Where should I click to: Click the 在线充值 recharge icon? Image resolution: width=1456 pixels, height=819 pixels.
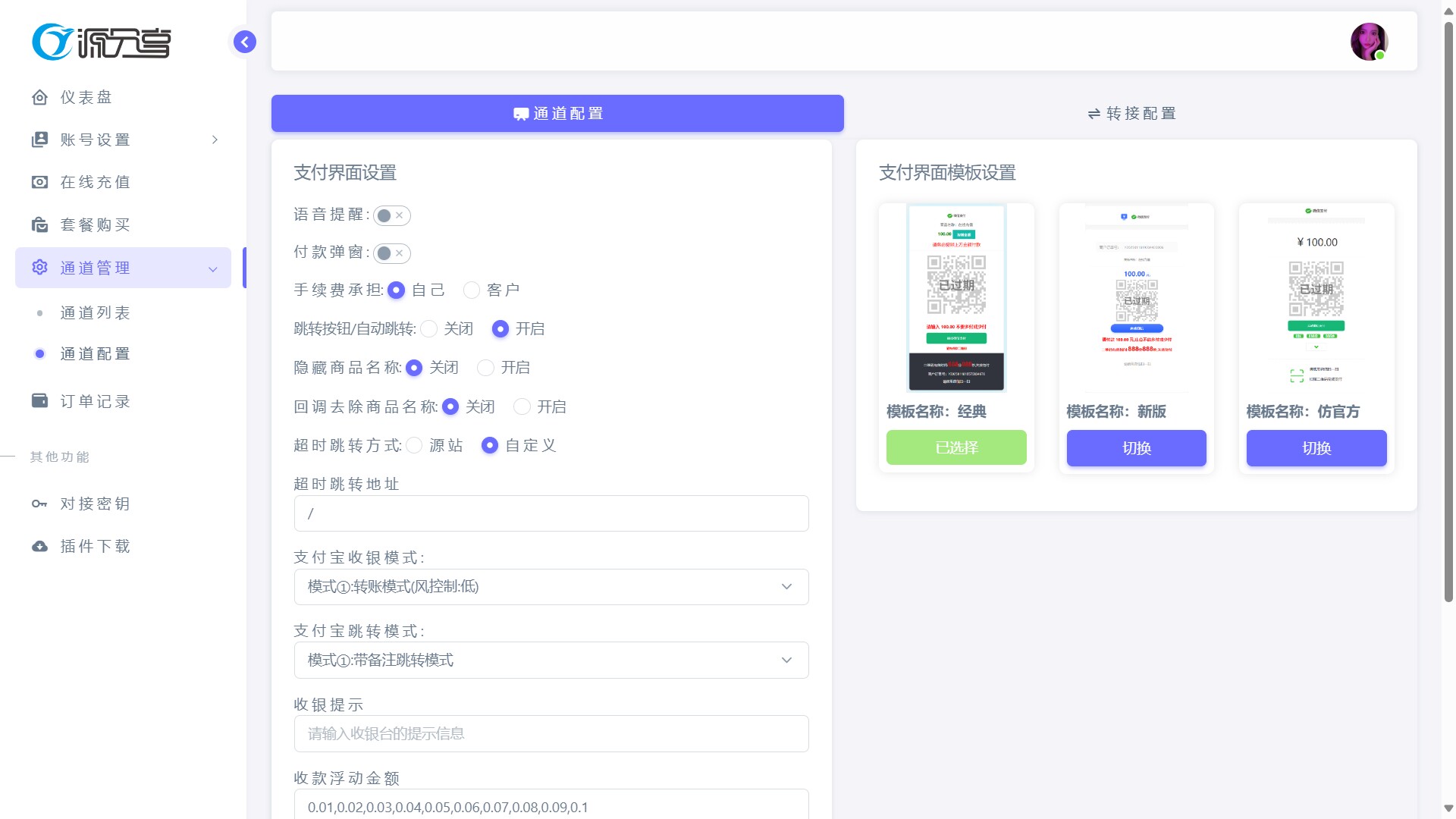coord(39,182)
